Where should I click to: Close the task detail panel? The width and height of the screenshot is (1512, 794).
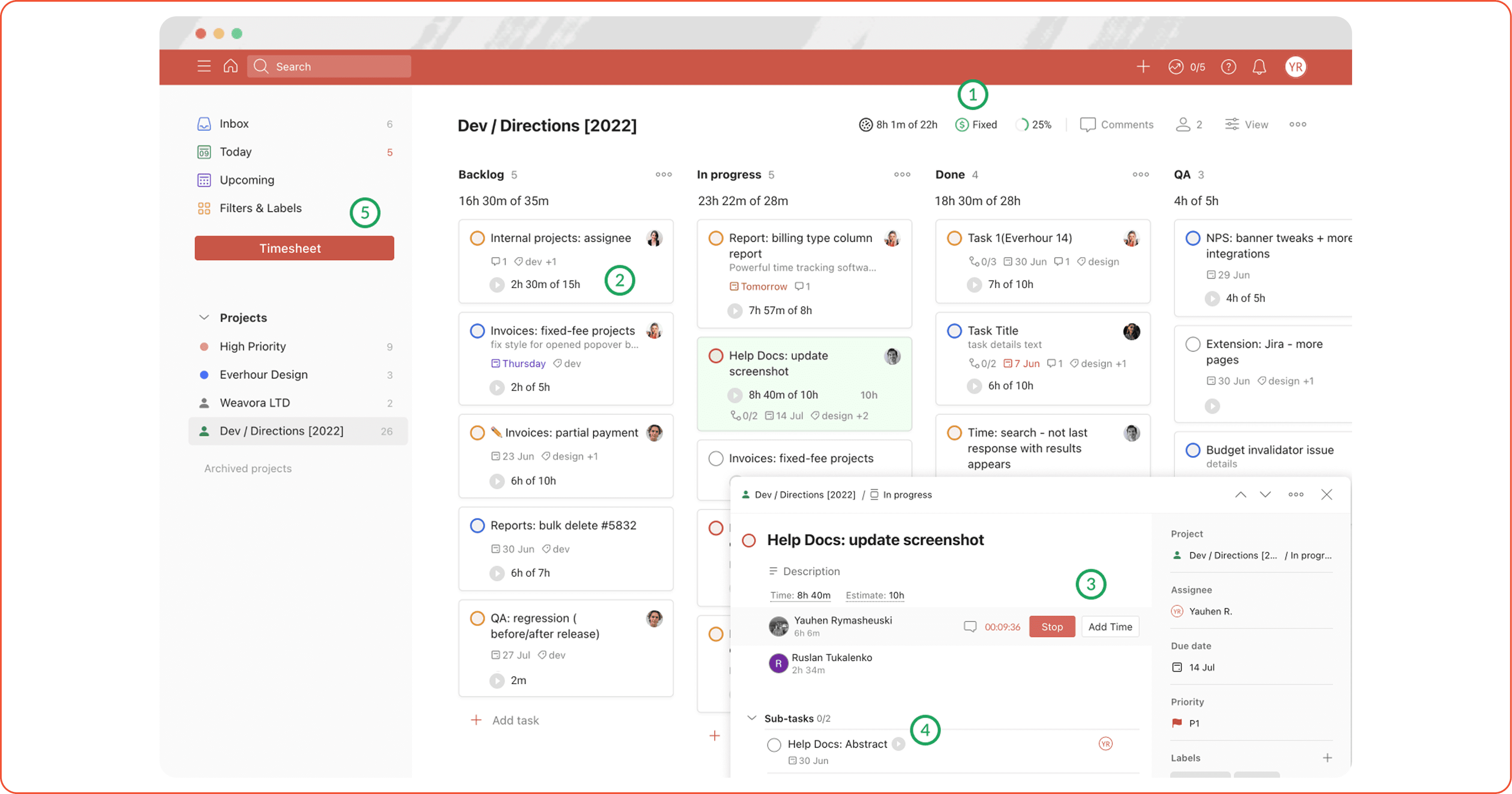tap(1326, 494)
